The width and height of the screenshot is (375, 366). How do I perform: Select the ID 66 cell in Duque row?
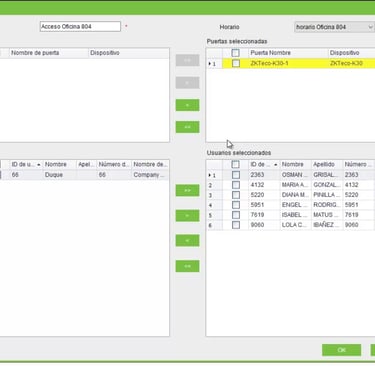(x=26, y=175)
